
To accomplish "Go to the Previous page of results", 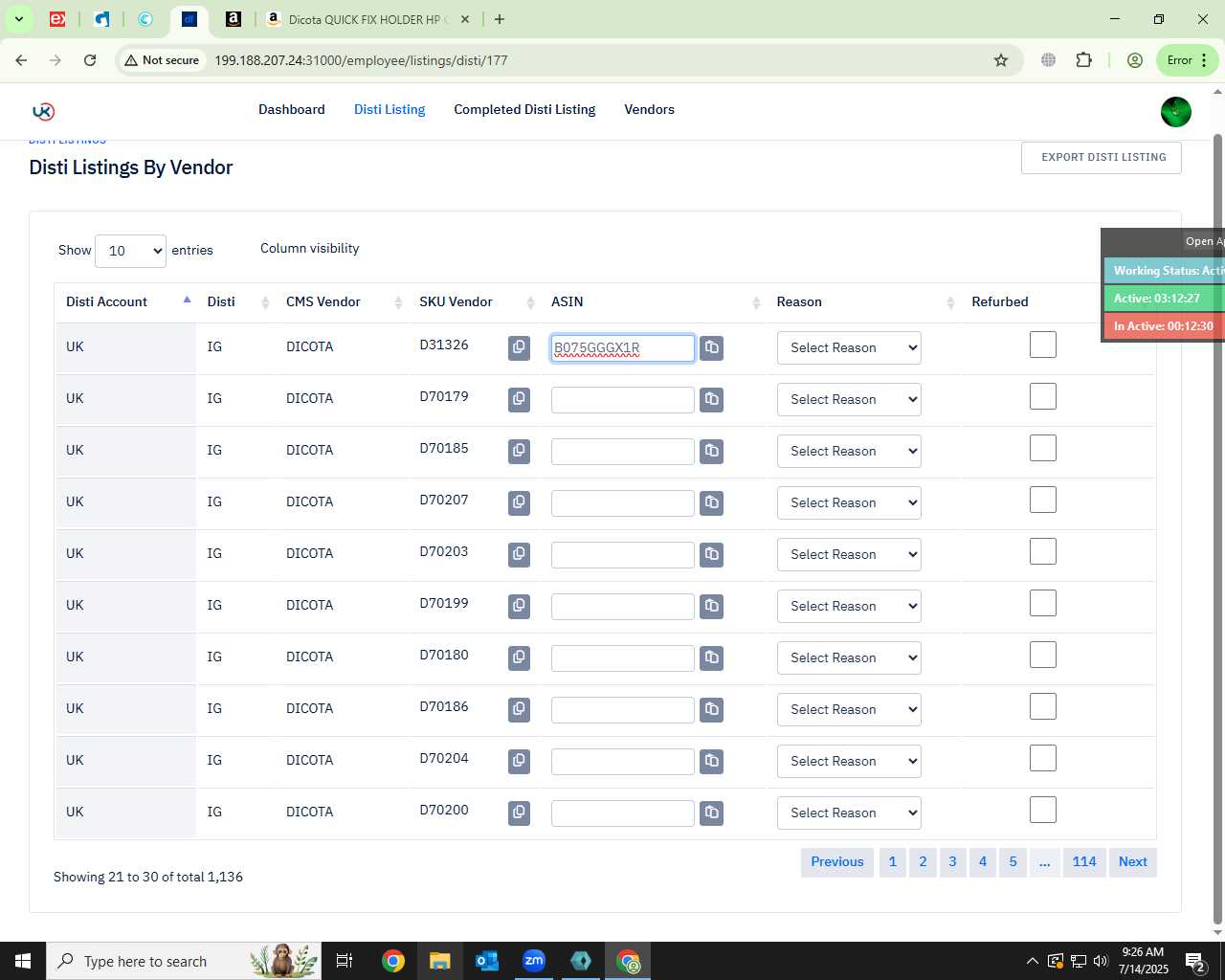I will coord(837,861).
